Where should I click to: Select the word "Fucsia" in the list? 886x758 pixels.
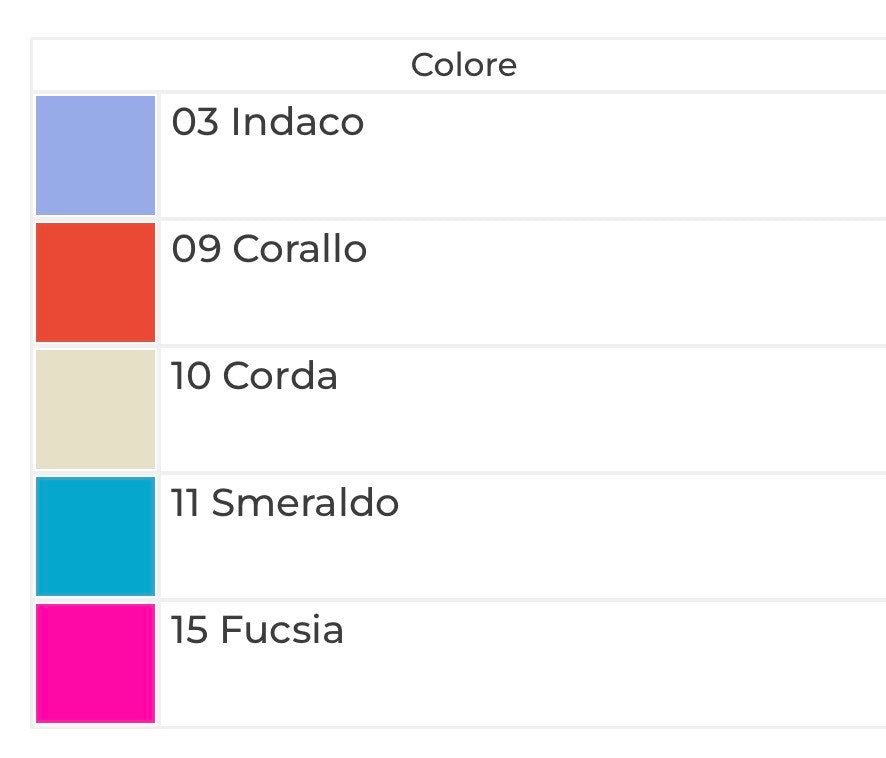pos(282,630)
